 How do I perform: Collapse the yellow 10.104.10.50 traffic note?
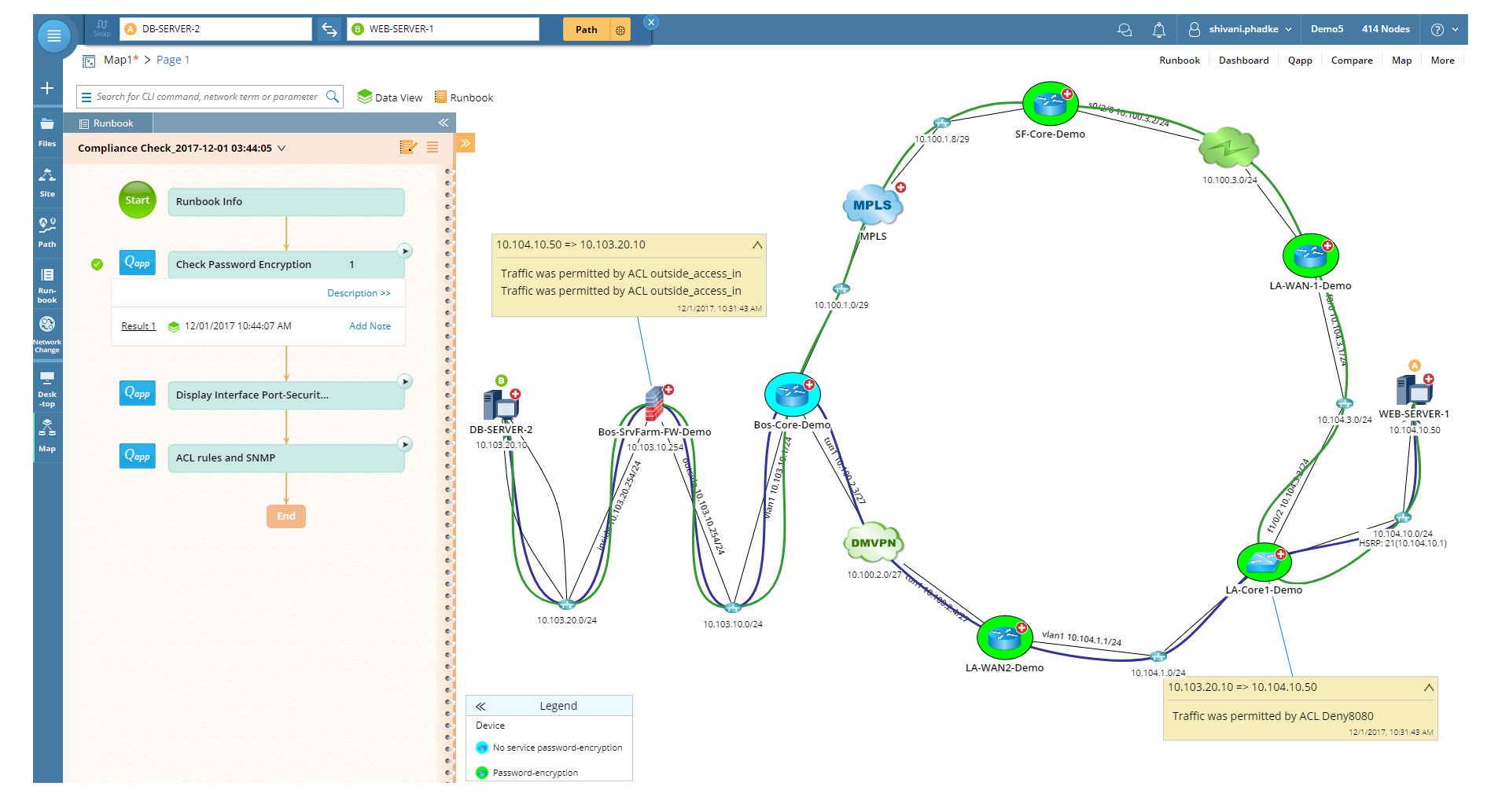point(757,244)
